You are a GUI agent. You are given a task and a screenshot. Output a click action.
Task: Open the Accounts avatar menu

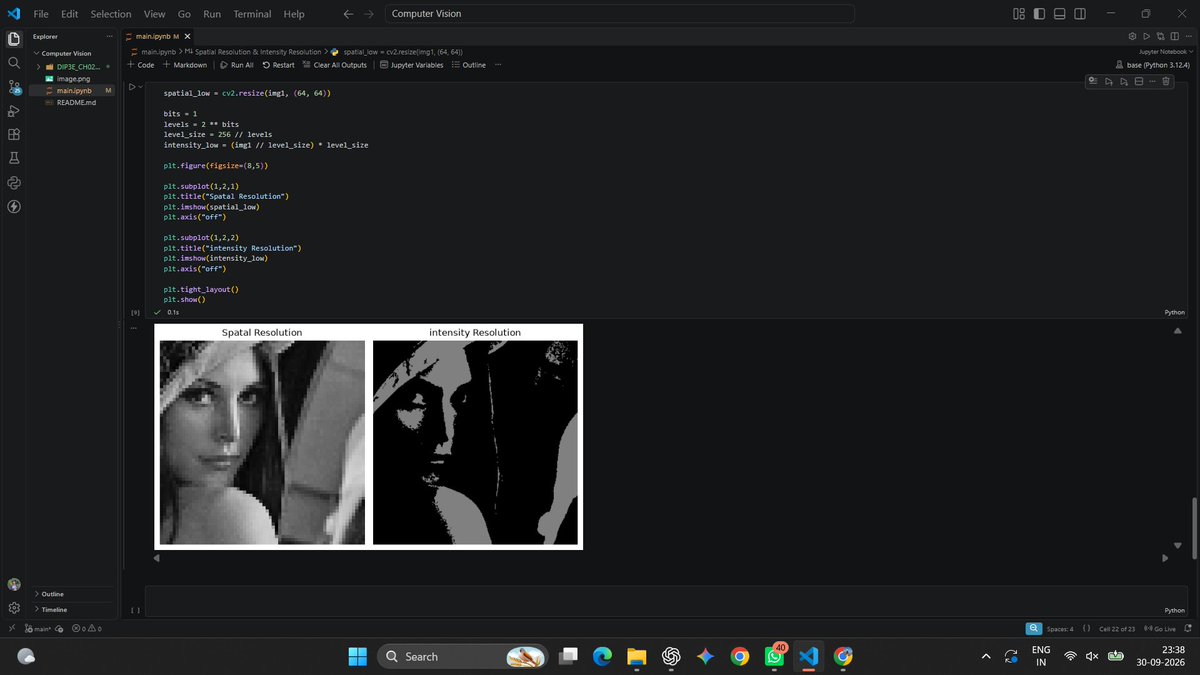[x=14, y=584]
